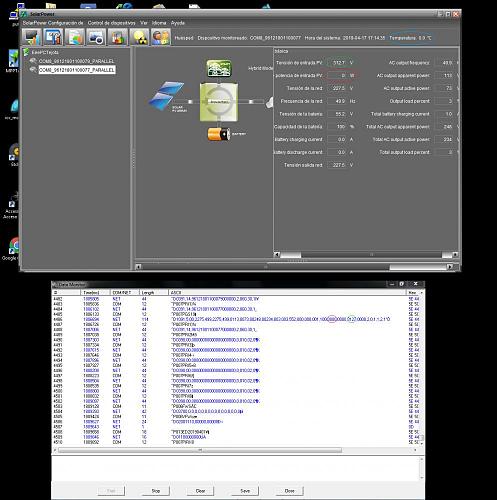
Task: Click the Save button in Data Monitor
Action: (245, 491)
